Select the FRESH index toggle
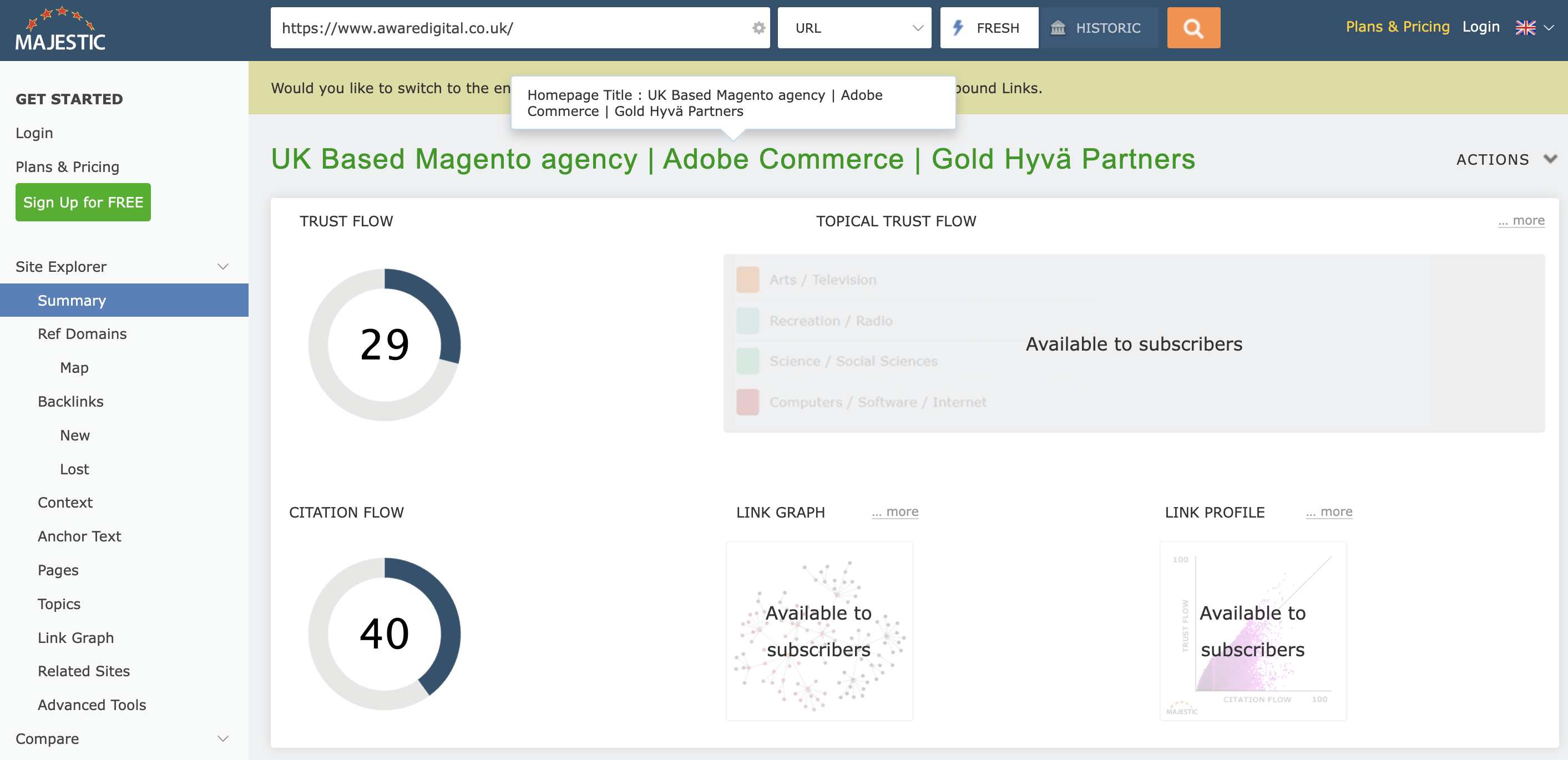1568x760 pixels. pos(989,28)
